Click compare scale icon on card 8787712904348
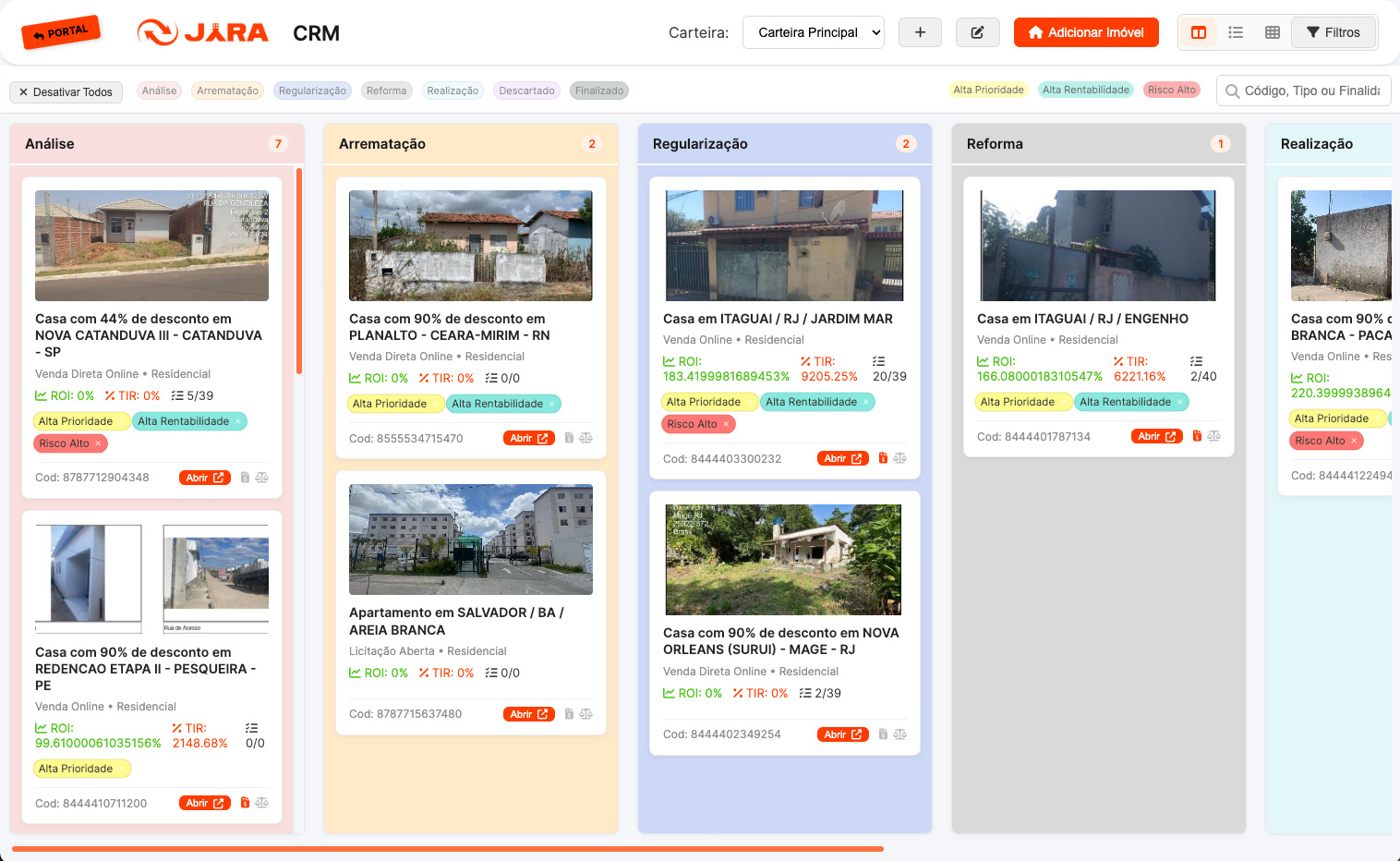The height and width of the screenshot is (861, 1400). pyautogui.click(x=262, y=478)
